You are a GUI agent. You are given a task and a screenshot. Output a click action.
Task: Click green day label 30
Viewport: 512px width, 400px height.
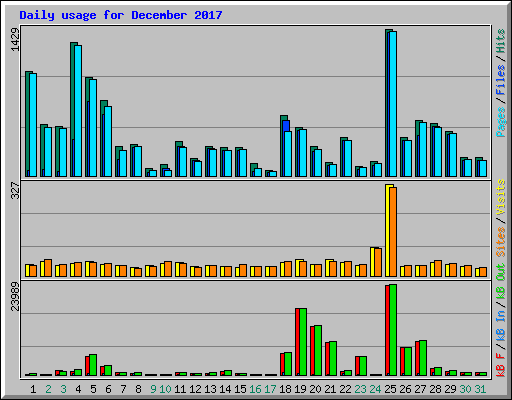(465, 389)
